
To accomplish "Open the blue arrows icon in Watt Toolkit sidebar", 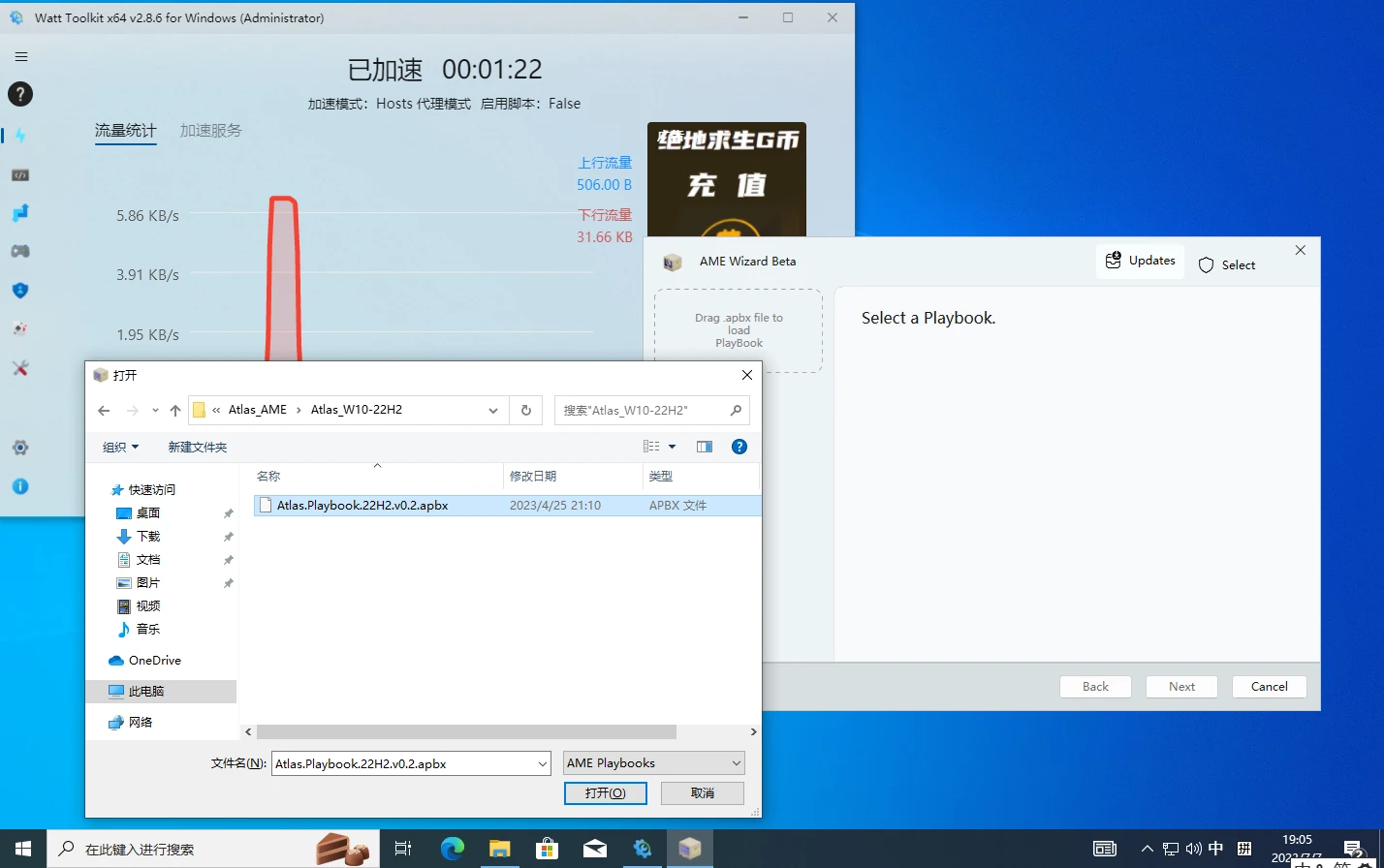I will (20, 212).
